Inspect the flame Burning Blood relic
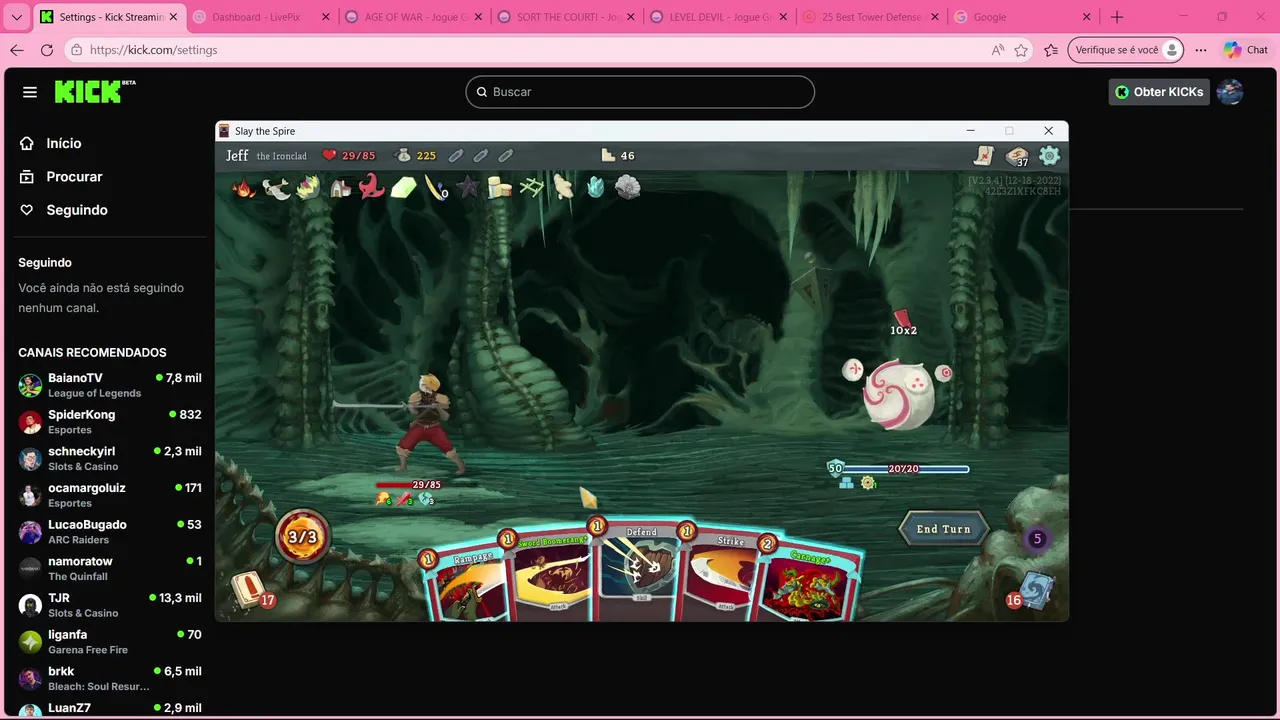Image resolution: width=1280 pixels, height=720 pixels. point(244,187)
